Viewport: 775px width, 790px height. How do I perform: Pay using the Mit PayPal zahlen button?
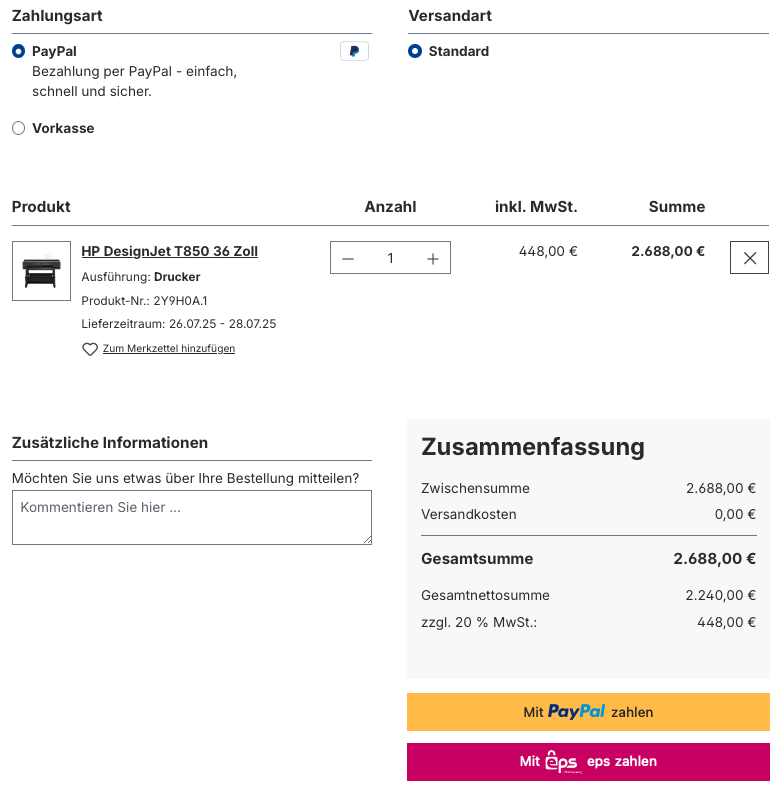coord(588,712)
